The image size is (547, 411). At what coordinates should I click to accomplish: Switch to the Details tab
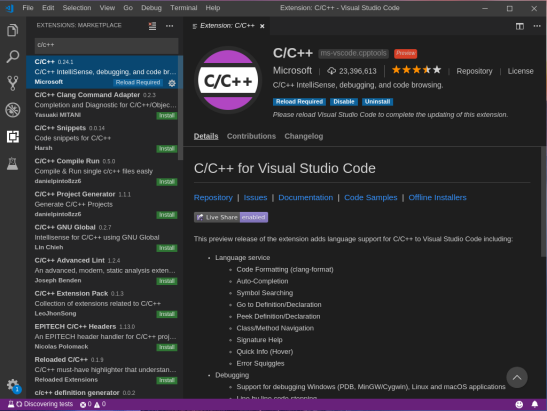[x=206, y=136]
